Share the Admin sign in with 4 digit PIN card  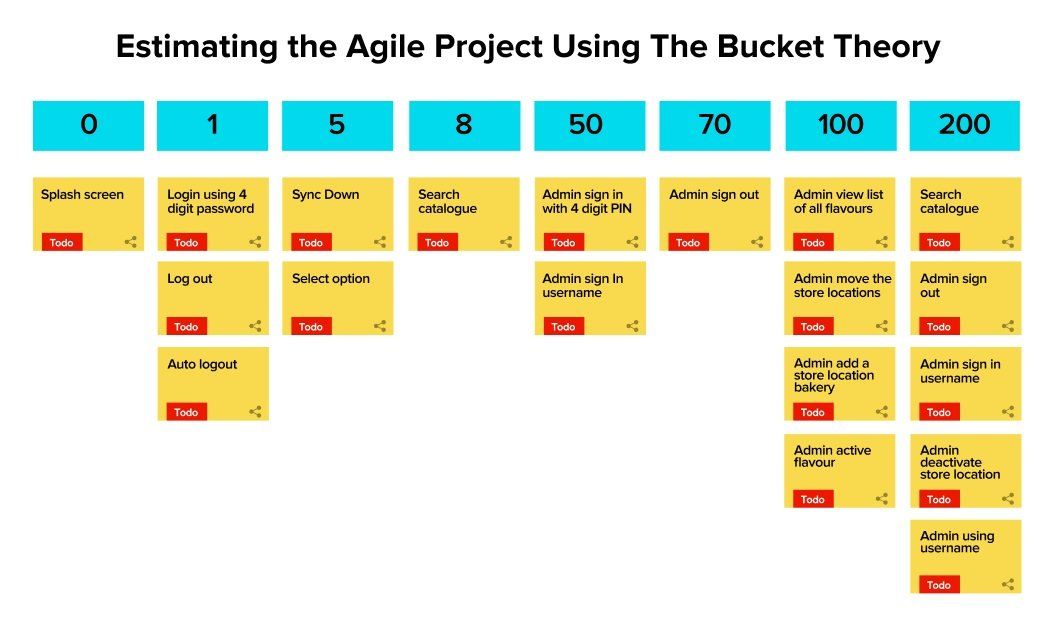click(x=632, y=242)
